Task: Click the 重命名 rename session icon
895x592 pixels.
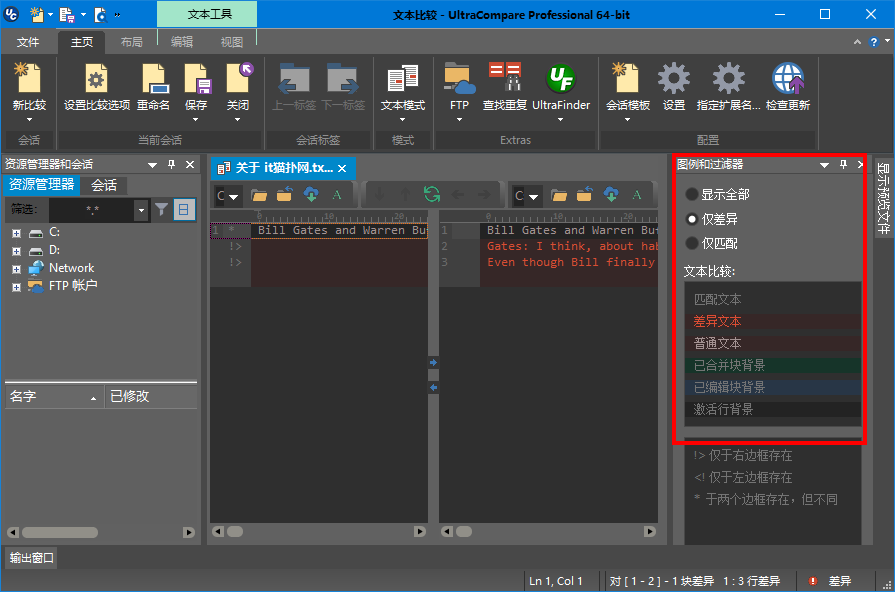Action: point(154,79)
